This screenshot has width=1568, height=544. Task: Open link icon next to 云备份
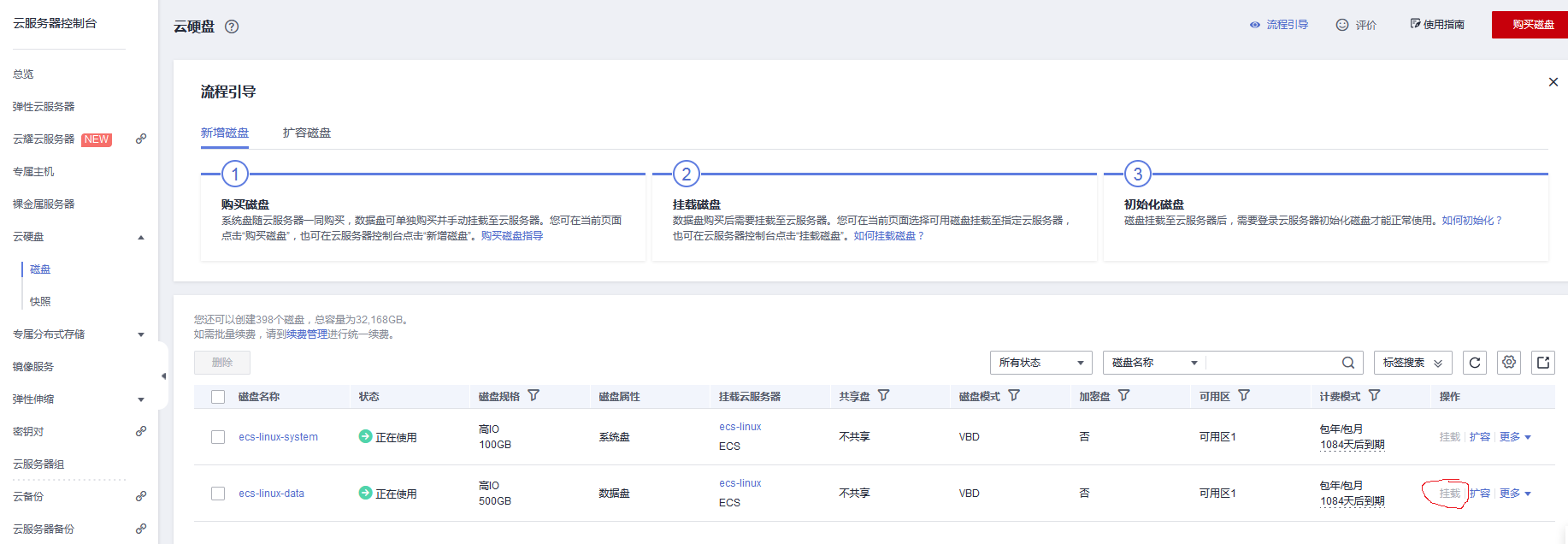point(141,496)
